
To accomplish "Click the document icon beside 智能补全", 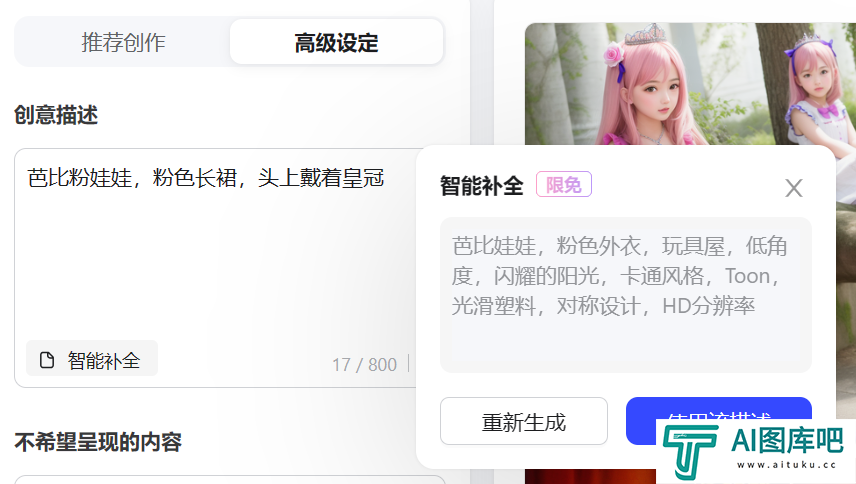I will pyautogui.click(x=47, y=360).
